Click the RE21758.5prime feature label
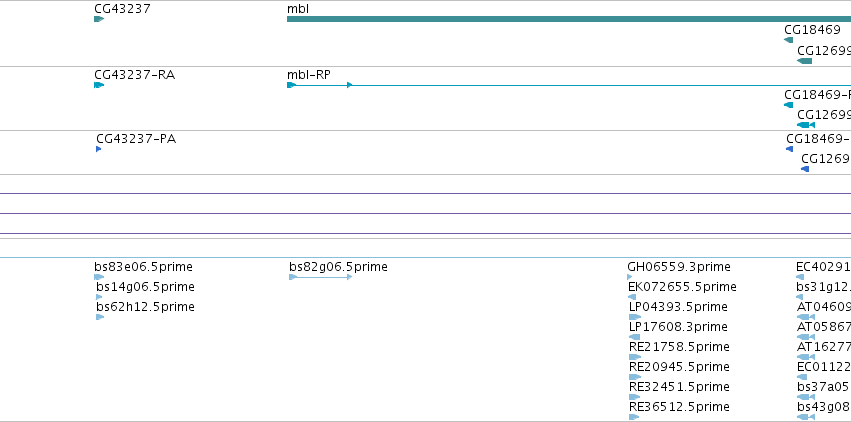851x422 pixels. pyautogui.click(x=679, y=347)
